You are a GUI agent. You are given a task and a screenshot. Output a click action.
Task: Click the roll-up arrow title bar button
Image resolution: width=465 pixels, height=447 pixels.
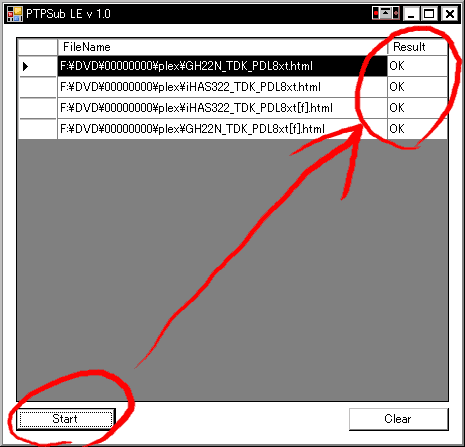point(386,14)
